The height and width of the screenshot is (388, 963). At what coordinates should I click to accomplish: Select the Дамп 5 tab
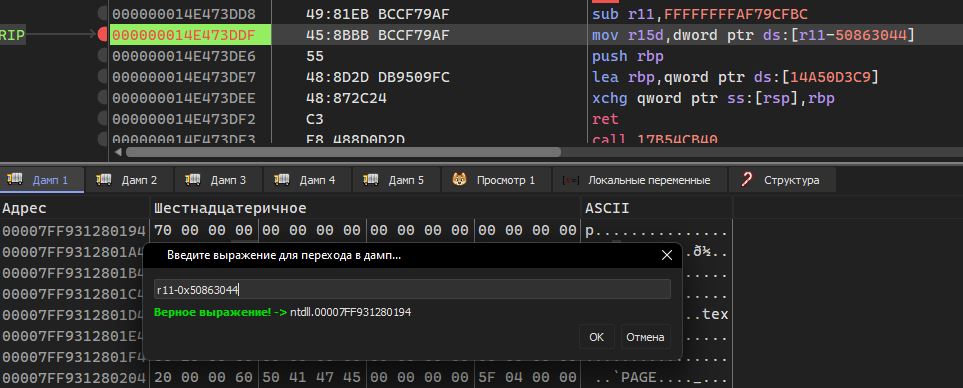(397, 180)
